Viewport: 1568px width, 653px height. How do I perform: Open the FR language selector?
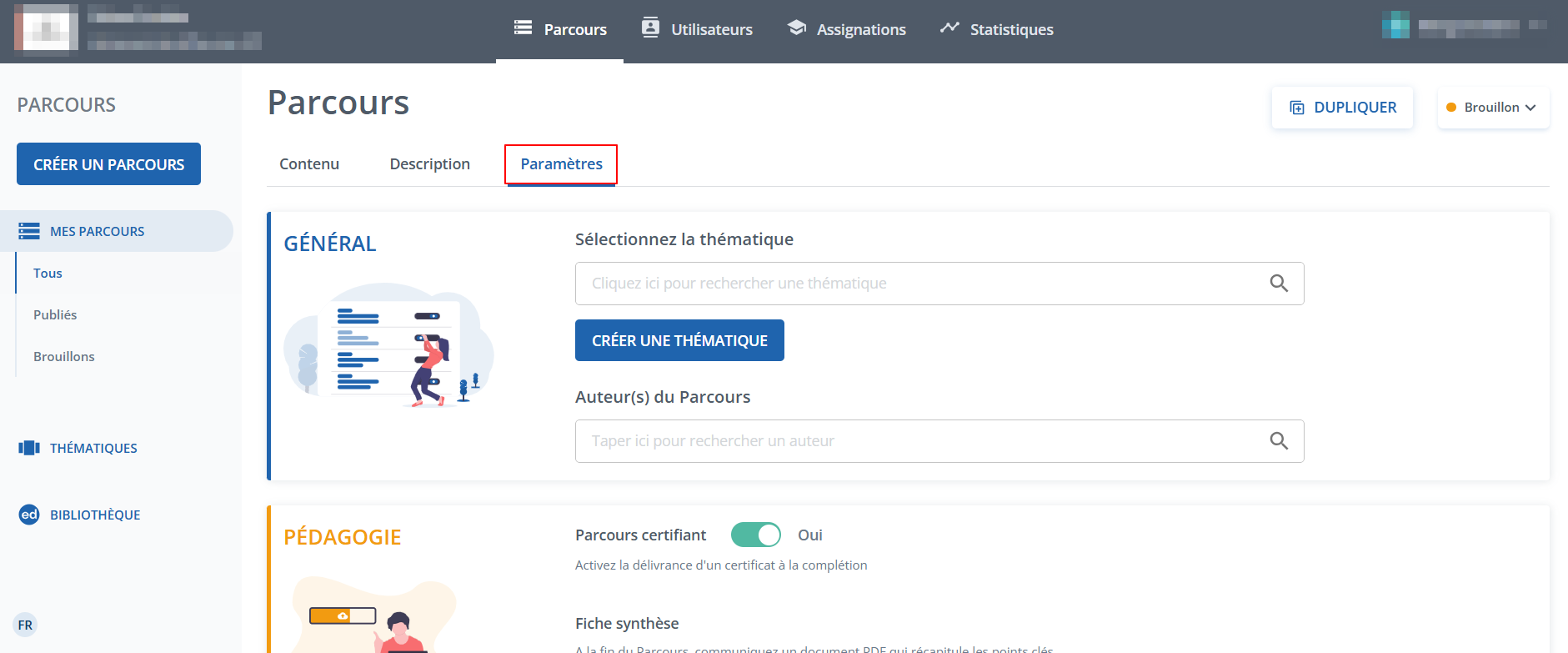pos(25,625)
